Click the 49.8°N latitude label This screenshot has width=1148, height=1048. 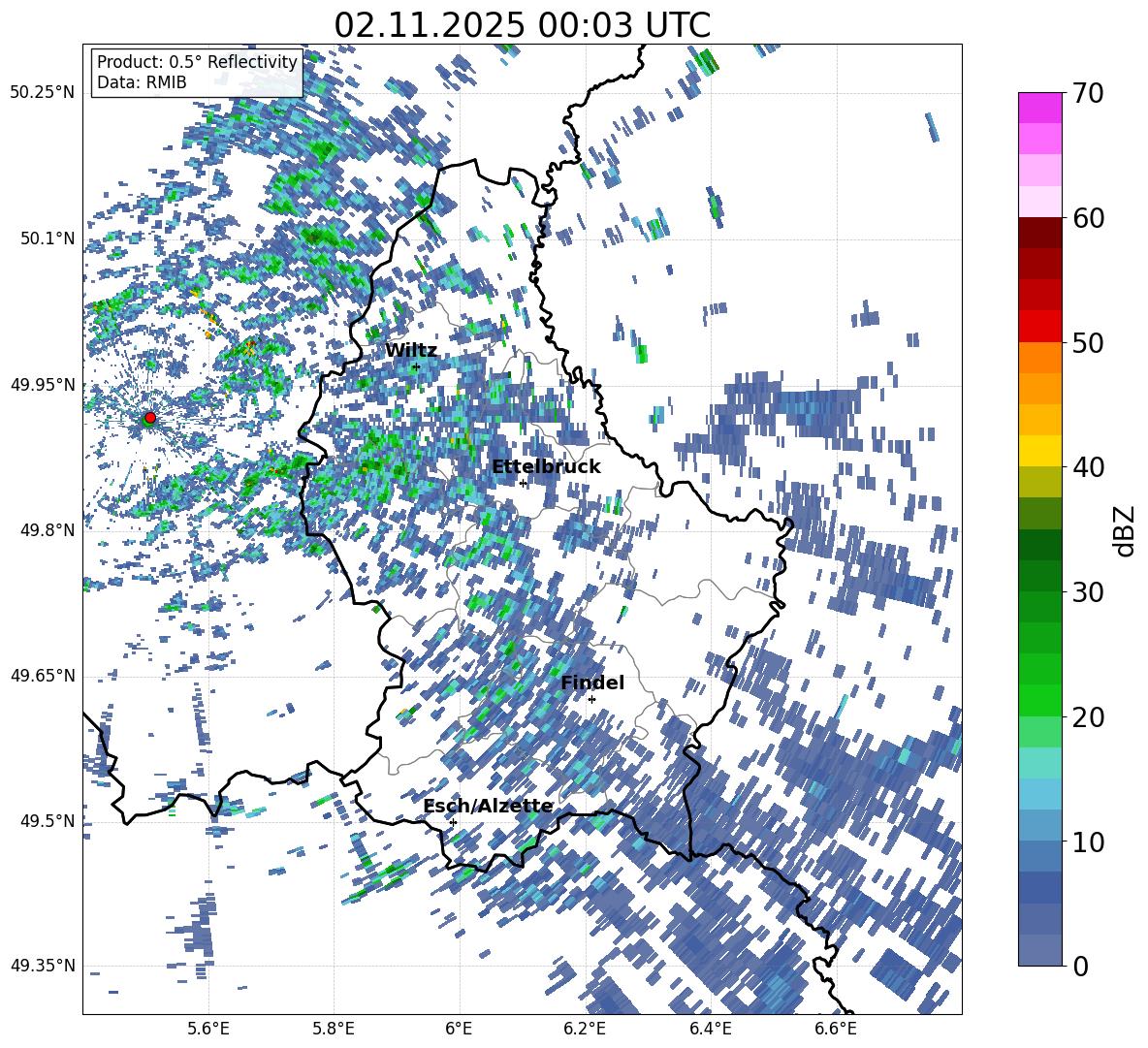(x=48, y=530)
